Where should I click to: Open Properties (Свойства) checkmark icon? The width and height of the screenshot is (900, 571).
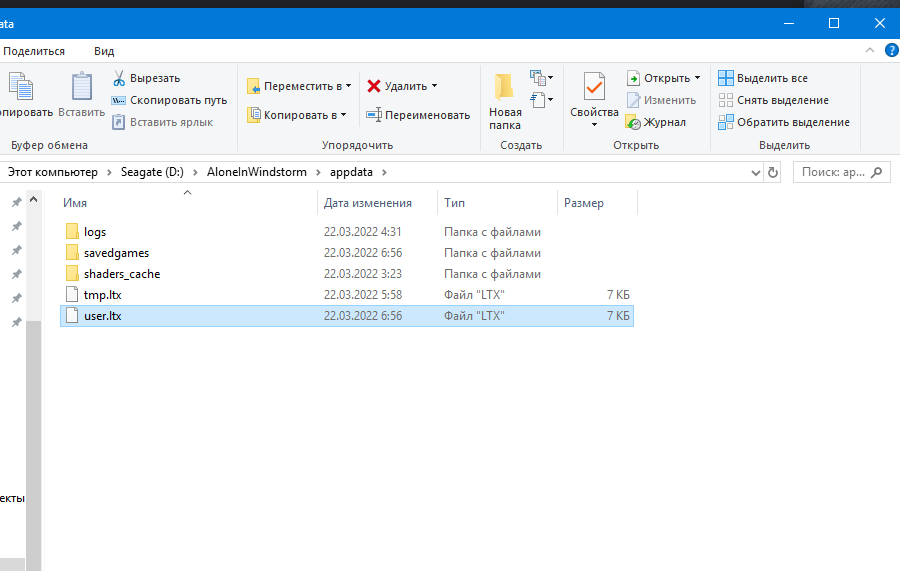pos(594,88)
